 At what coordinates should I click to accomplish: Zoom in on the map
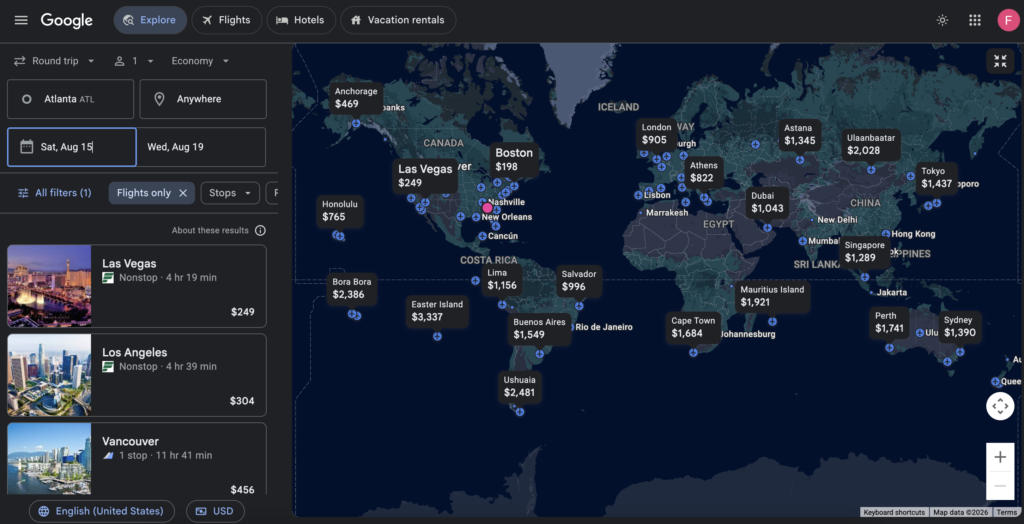pos(1000,457)
